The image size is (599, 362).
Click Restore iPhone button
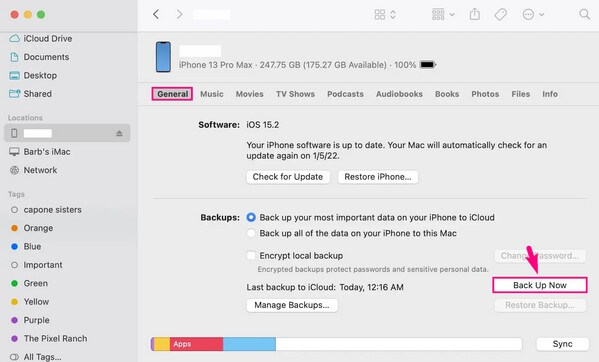click(378, 177)
